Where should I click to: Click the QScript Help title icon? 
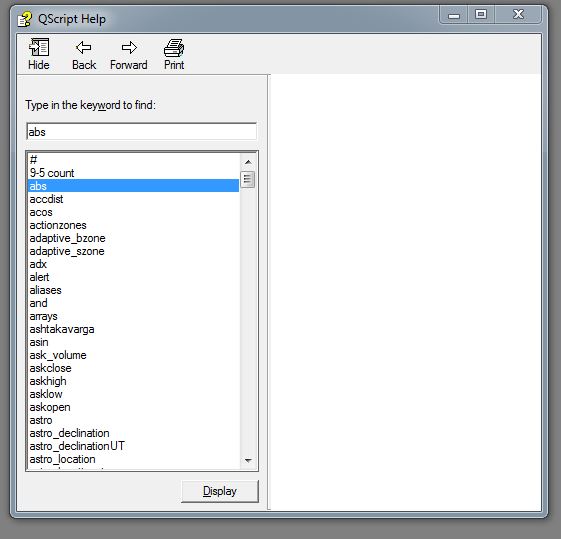[x=24, y=19]
